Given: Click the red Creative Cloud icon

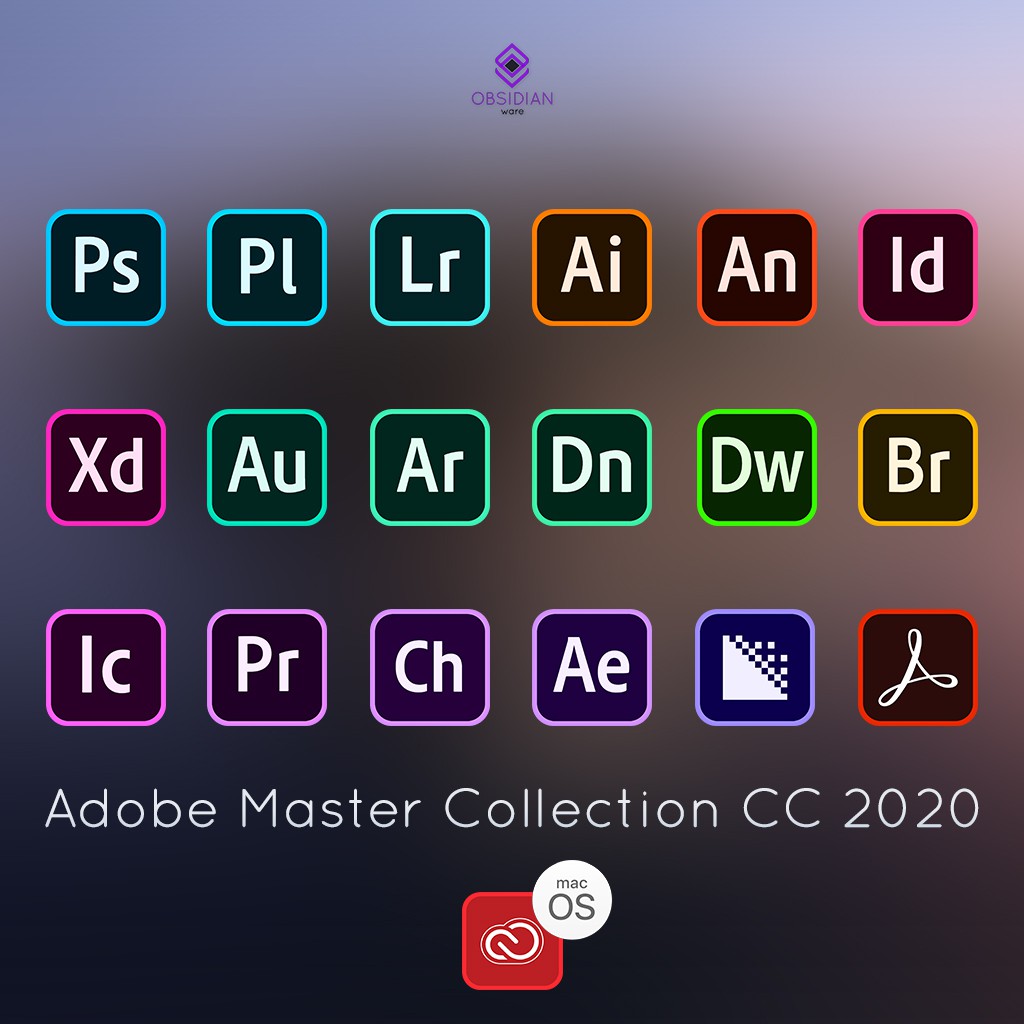Looking at the screenshot, I should tap(512, 940).
